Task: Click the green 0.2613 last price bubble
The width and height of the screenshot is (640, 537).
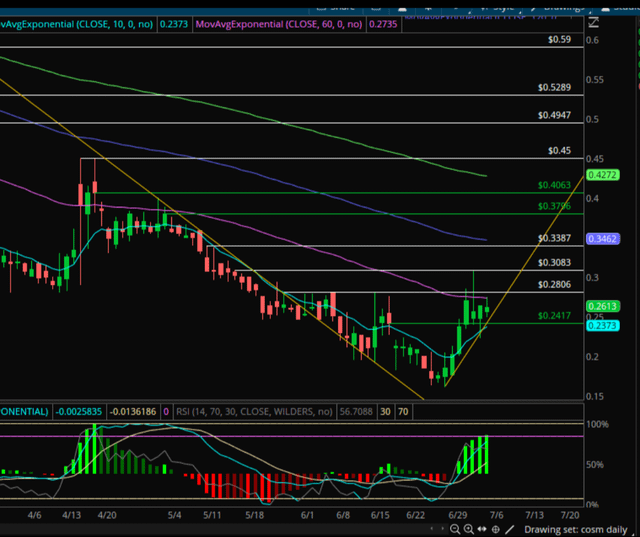Action: (603, 306)
